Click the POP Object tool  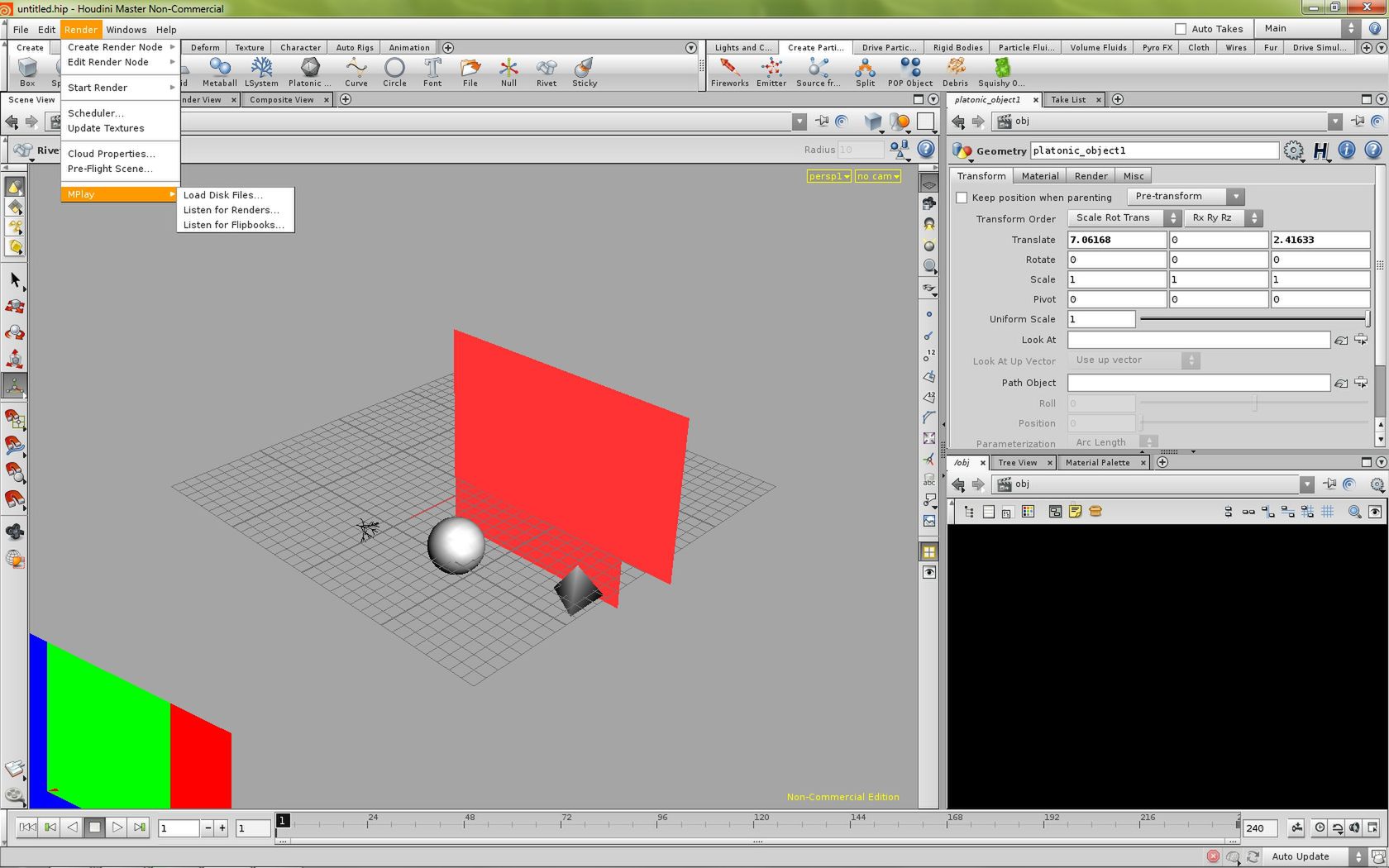click(x=910, y=72)
